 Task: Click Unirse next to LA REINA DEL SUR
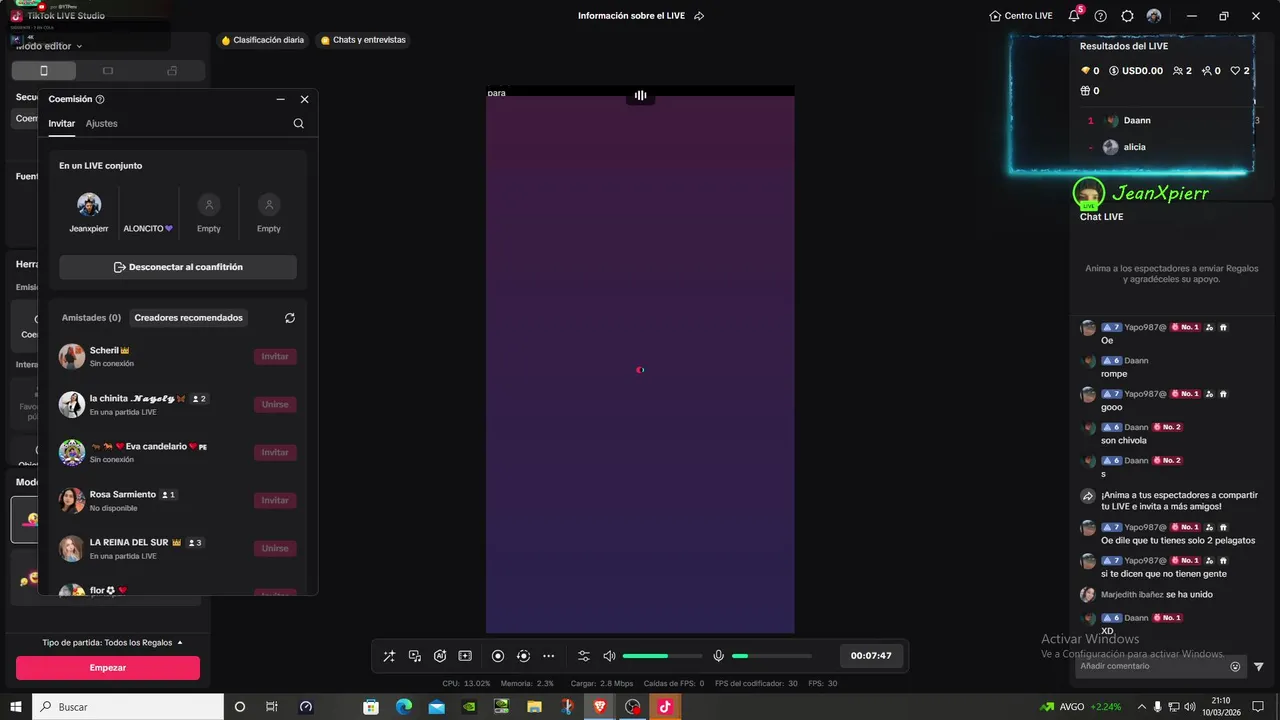275,549
